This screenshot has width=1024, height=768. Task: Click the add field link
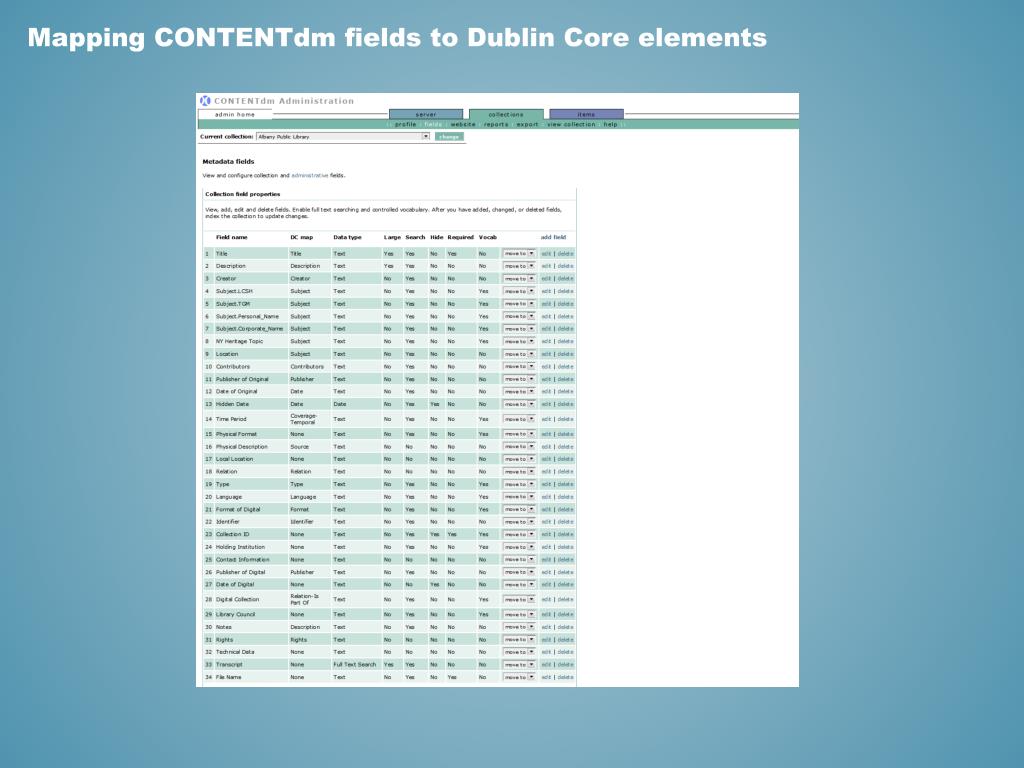coord(553,237)
